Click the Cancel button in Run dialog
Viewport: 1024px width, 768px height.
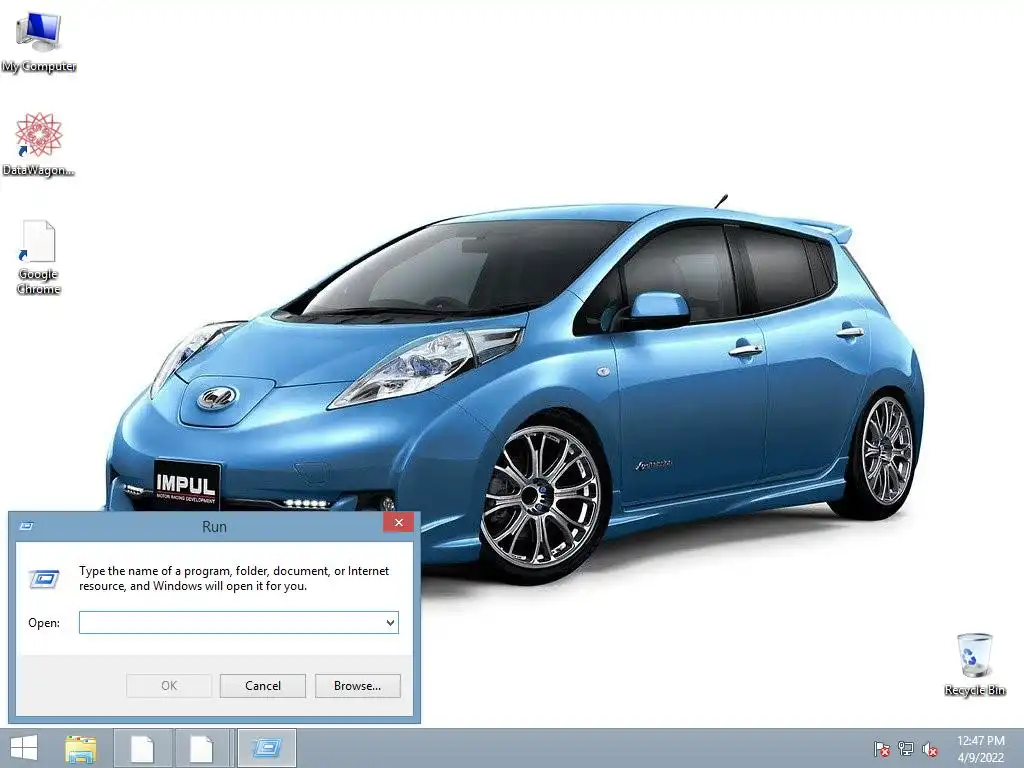coord(263,686)
